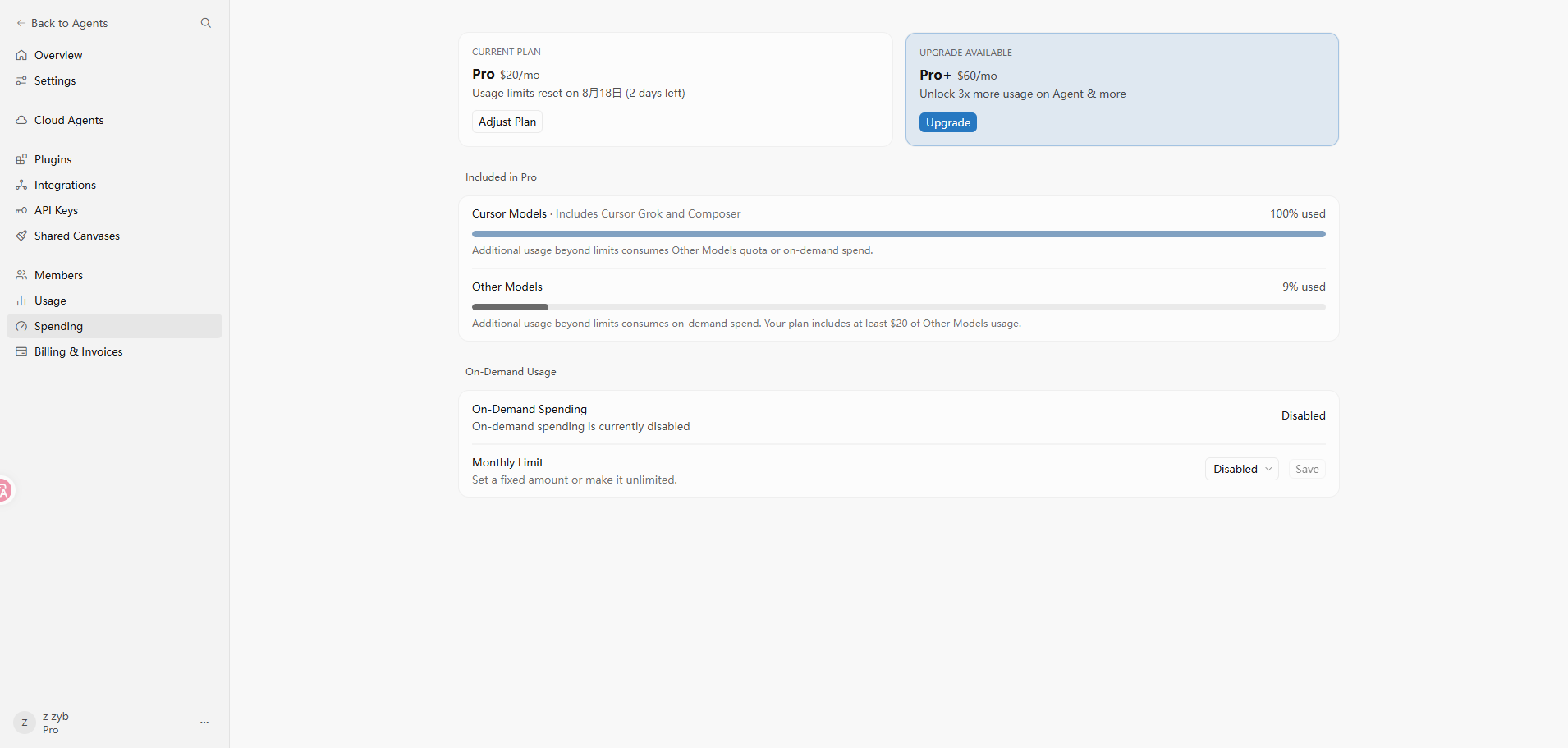Click the usage limits reset date text
The width and height of the screenshot is (1568, 748).
579,93
